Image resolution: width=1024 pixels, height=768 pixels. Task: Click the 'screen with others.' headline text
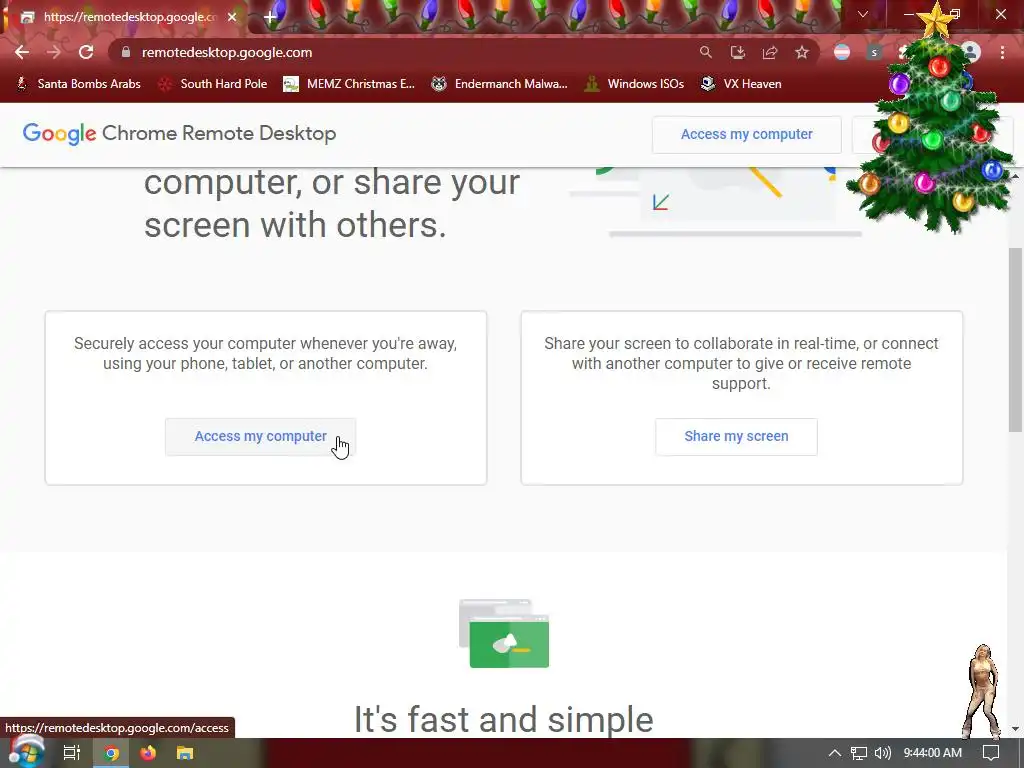(295, 225)
